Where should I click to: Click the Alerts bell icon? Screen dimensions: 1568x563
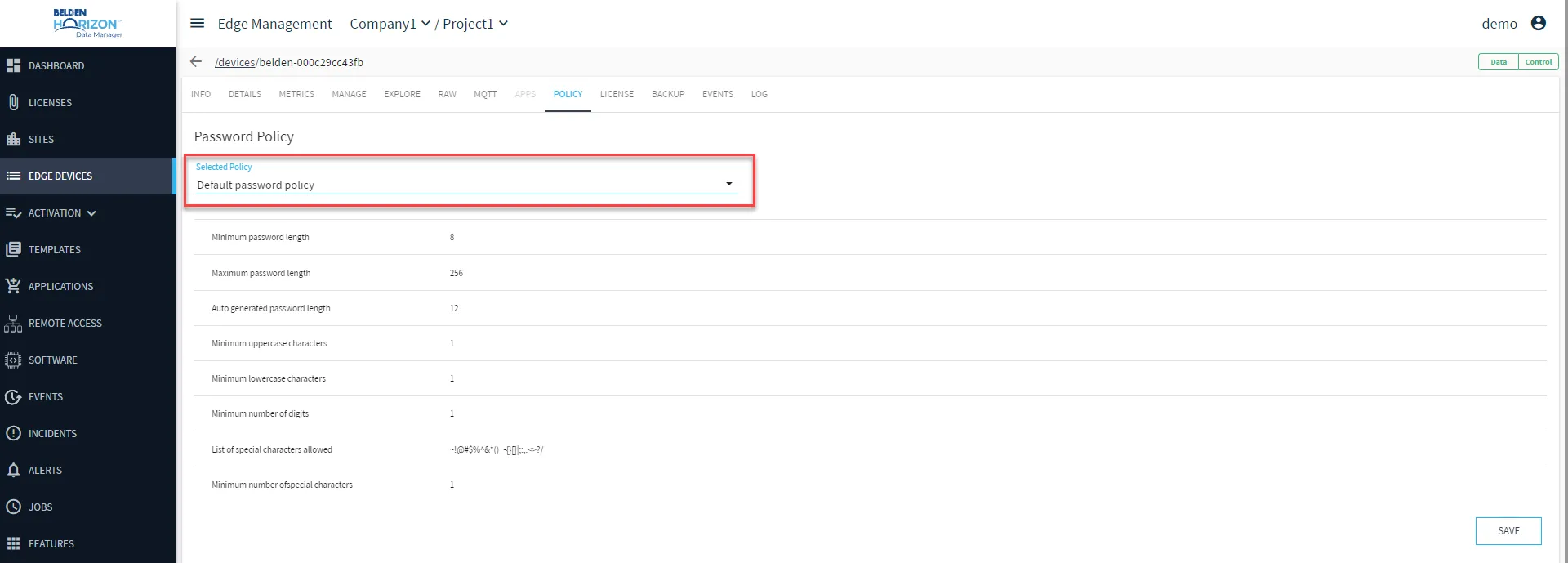click(x=13, y=470)
